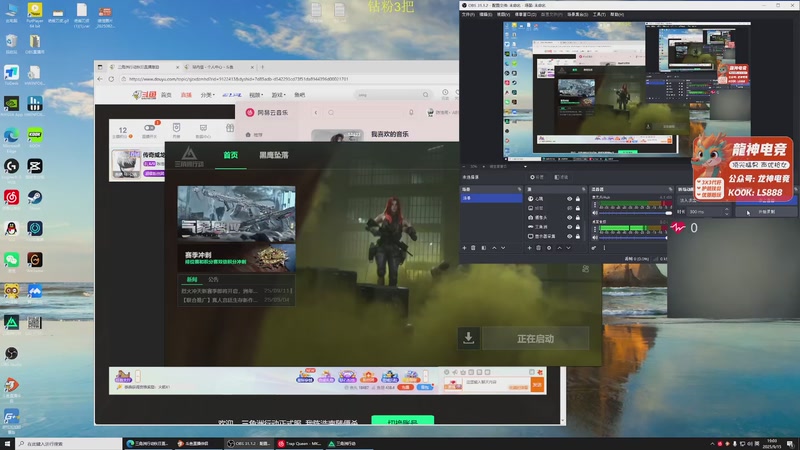Click the Douyu search box

coord(392,95)
